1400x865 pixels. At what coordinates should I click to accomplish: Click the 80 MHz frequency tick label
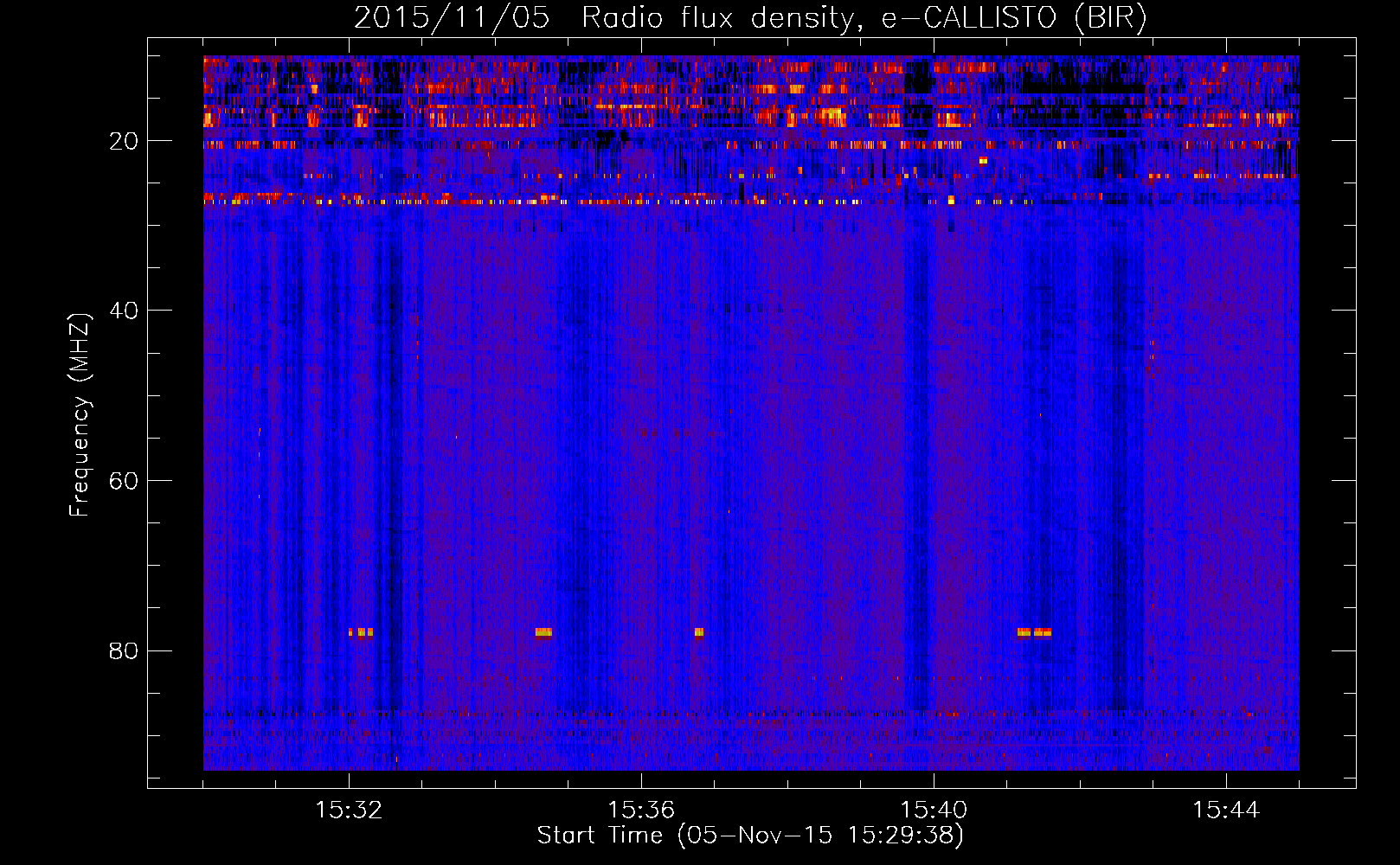(124, 650)
